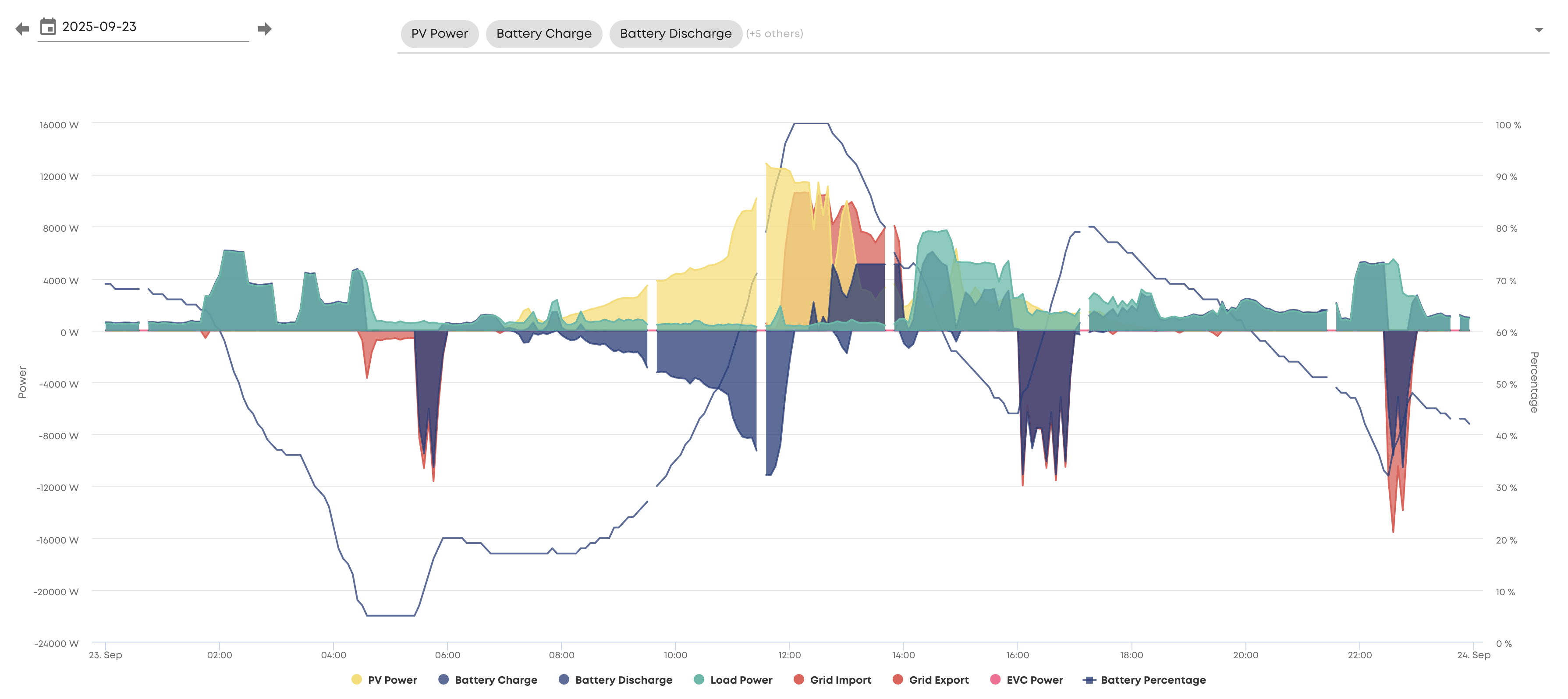Toggle Grid Export series in legend
This screenshot has width=1568, height=699.
(x=931, y=680)
